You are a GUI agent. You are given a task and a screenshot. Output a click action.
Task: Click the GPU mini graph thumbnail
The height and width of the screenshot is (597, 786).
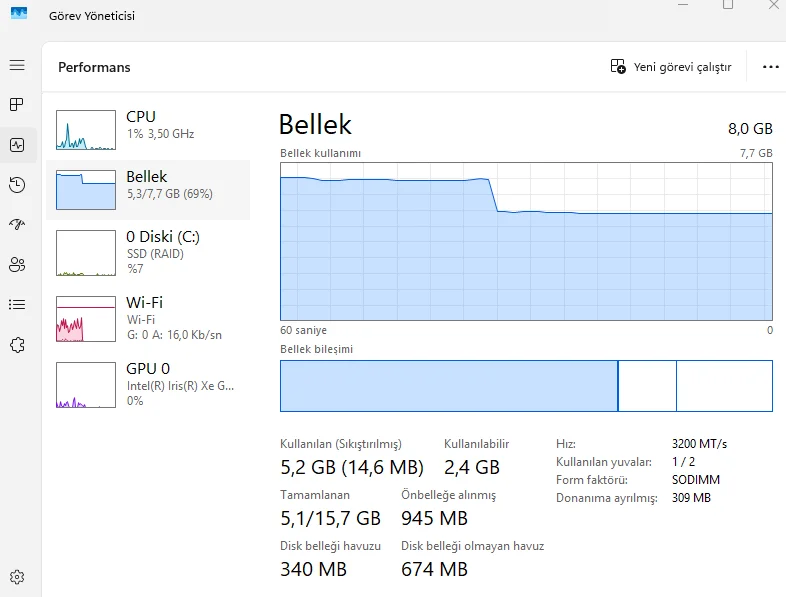click(86, 384)
